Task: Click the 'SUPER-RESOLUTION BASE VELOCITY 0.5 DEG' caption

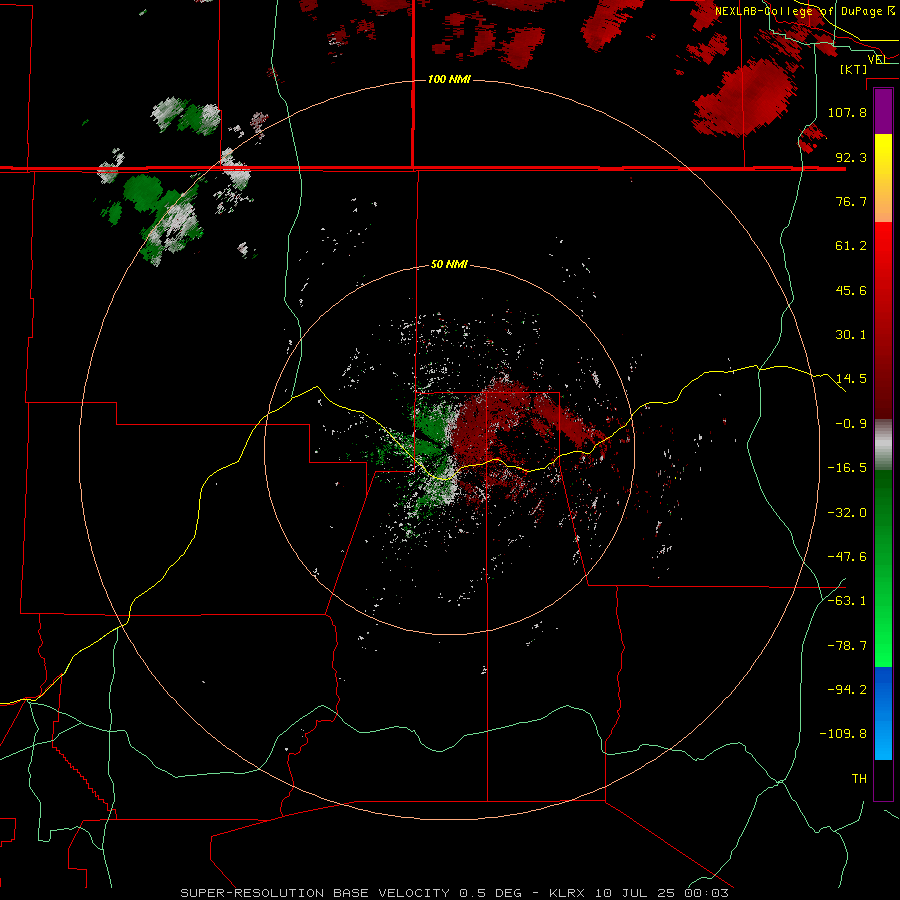Action: point(351,893)
